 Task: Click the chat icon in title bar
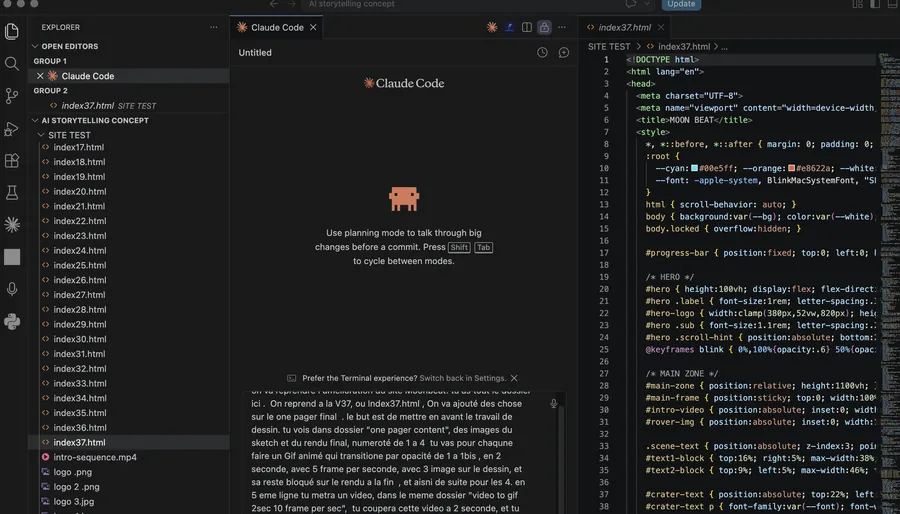point(631,4)
